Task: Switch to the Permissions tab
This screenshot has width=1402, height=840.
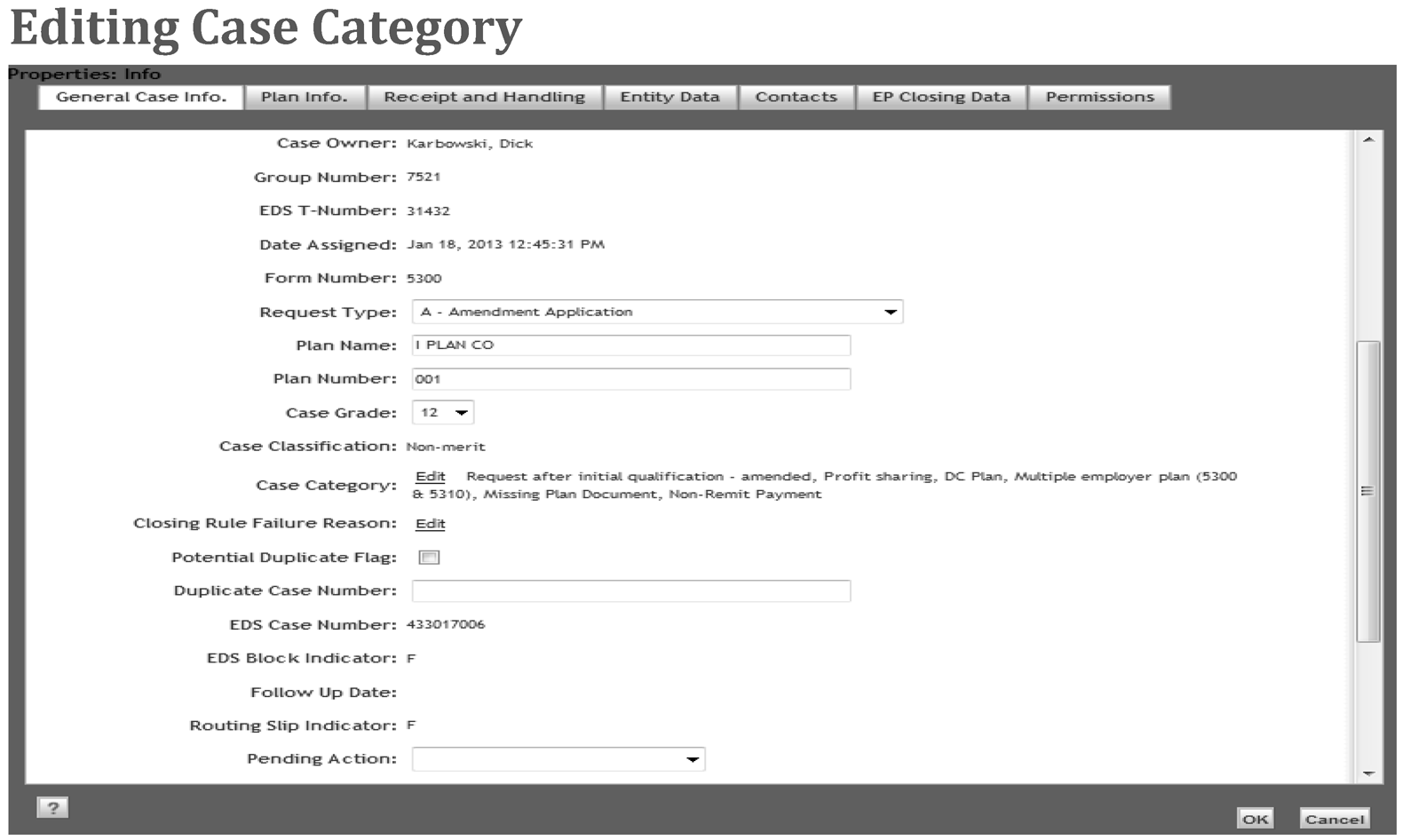Action: pos(1099,97)
